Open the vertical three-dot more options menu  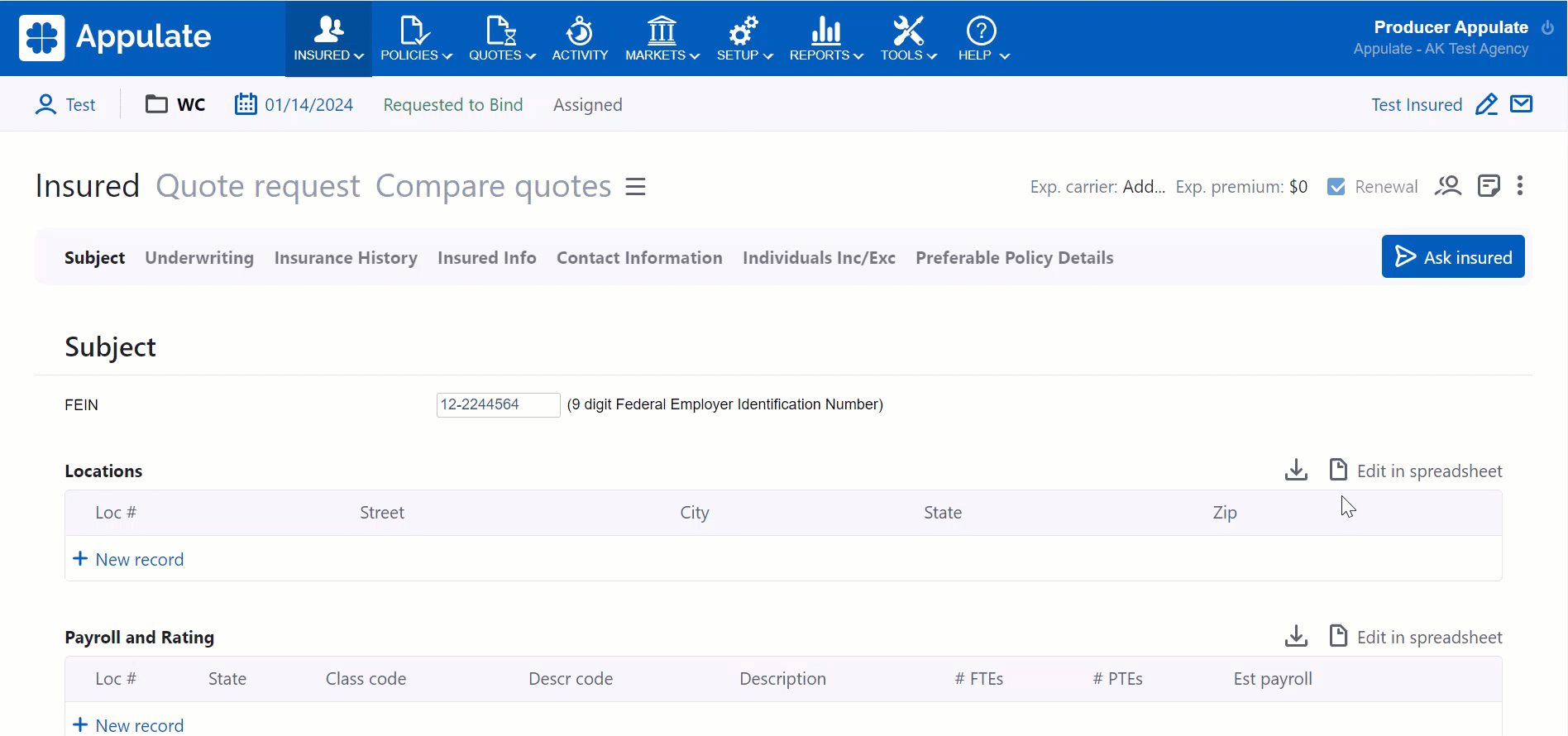pos(1520,186)
